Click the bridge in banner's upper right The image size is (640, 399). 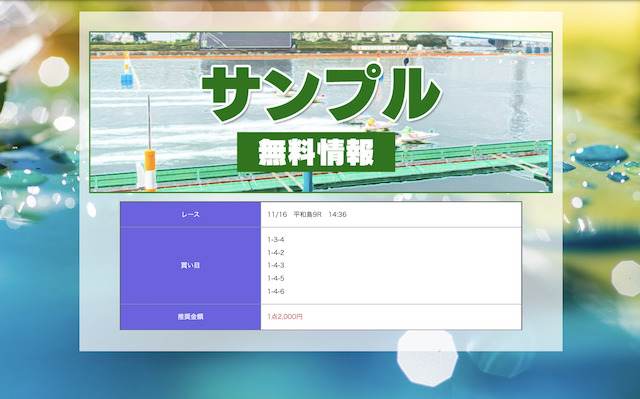pos(499,40)
